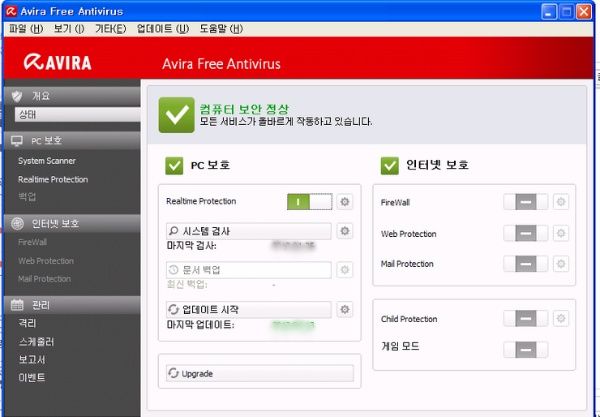Click the PC 보호 monitor icon in sidebar
The width and height of the screenshot is (600, 417).
point(17,141)
